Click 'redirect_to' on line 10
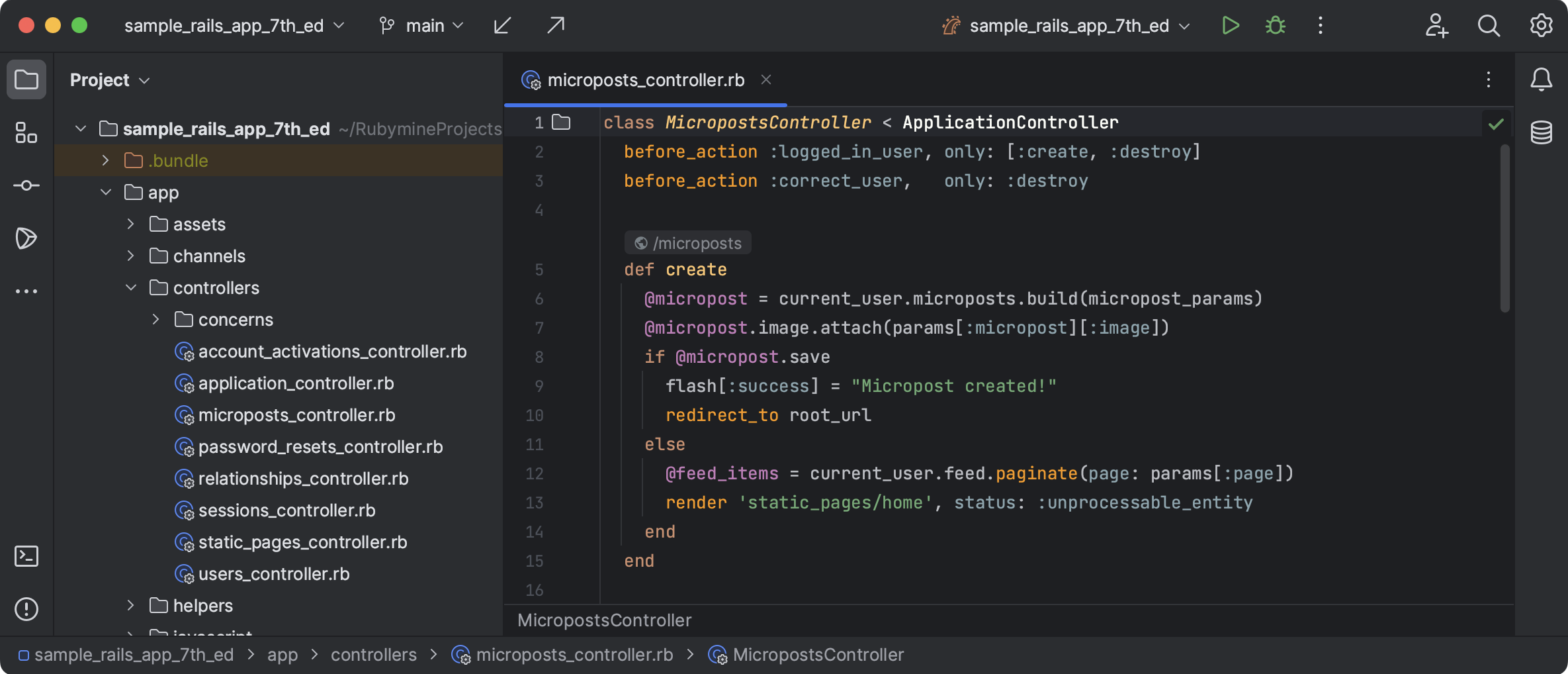Image resolution: width=1568 pixels, height=674 pixels. [722, 415]
